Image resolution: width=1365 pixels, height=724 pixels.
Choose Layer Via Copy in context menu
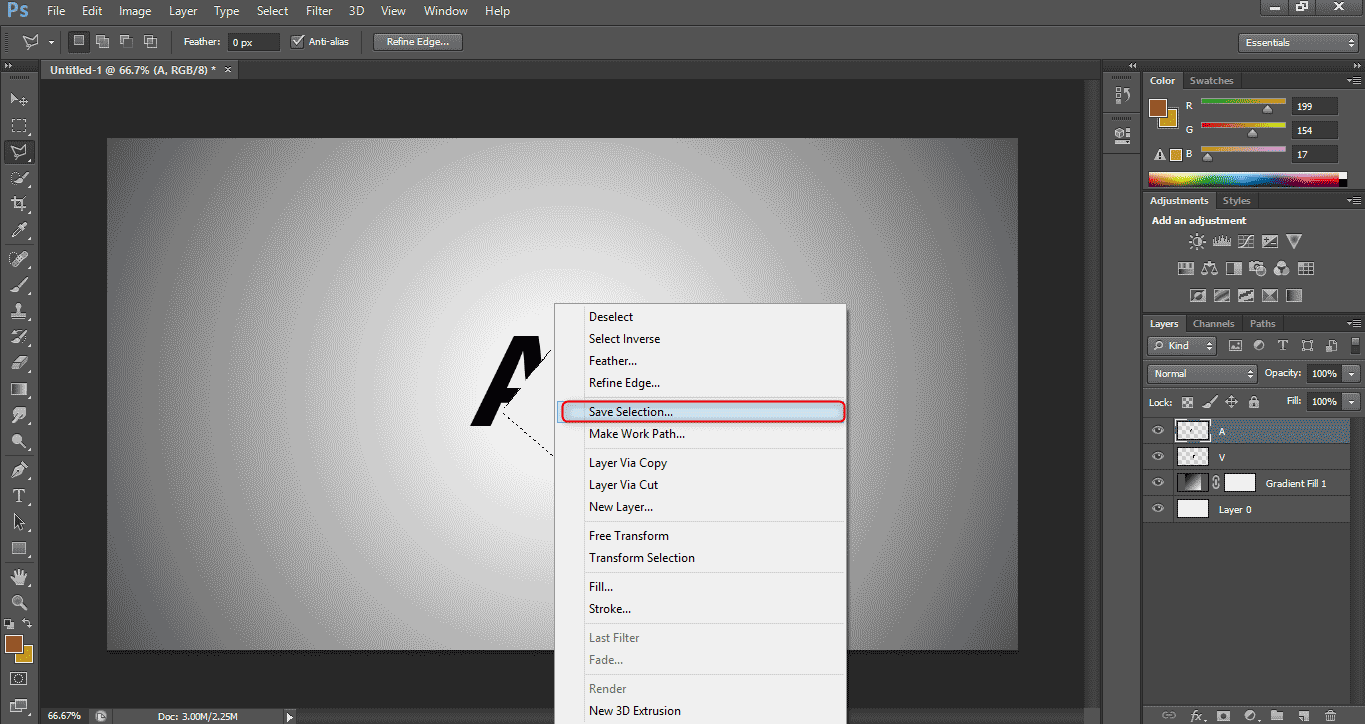(702, 463)
